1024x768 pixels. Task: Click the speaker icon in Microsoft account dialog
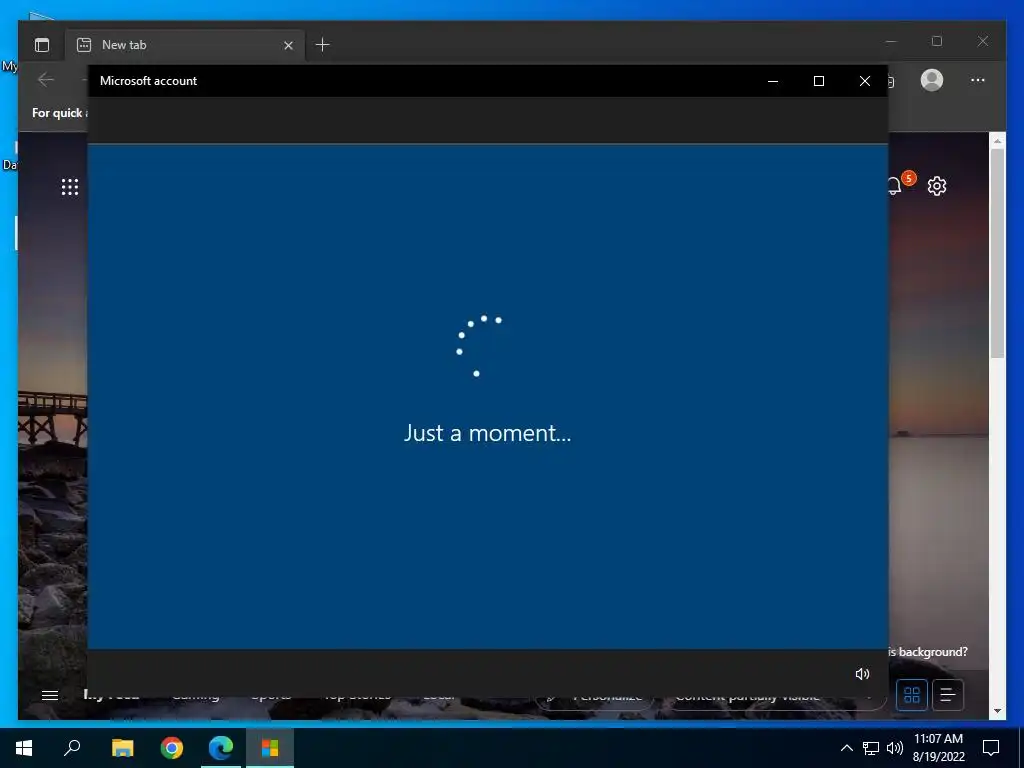click(x=862, y=674)
